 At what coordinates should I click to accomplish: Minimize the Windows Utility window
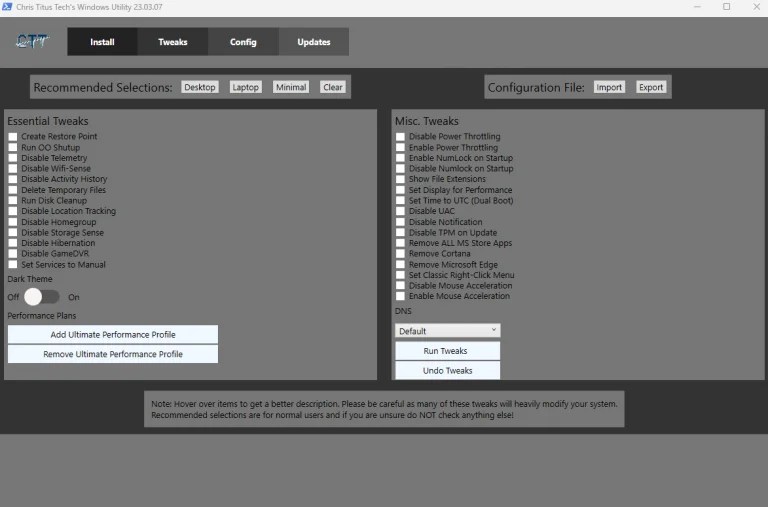(697, 7)
